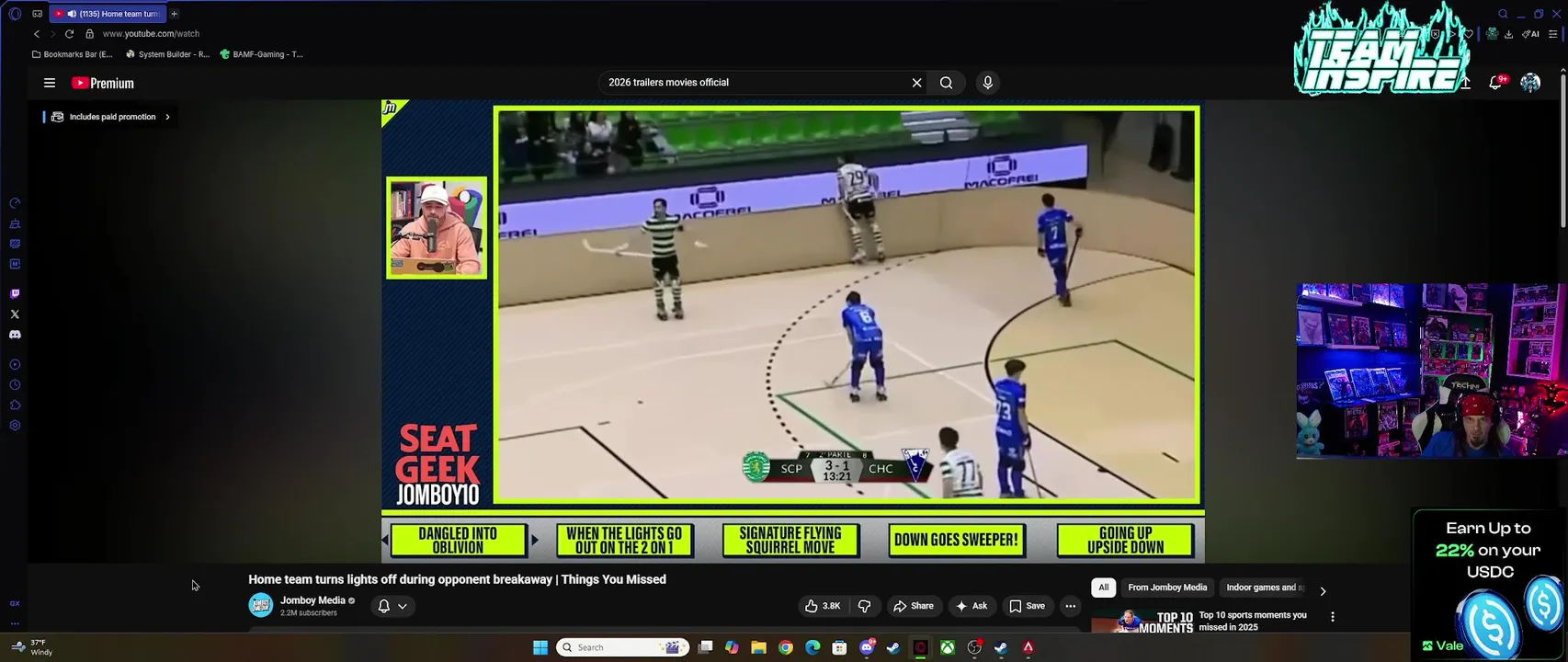
Task: Show more chips with the right arrow
Action: 1323,591
